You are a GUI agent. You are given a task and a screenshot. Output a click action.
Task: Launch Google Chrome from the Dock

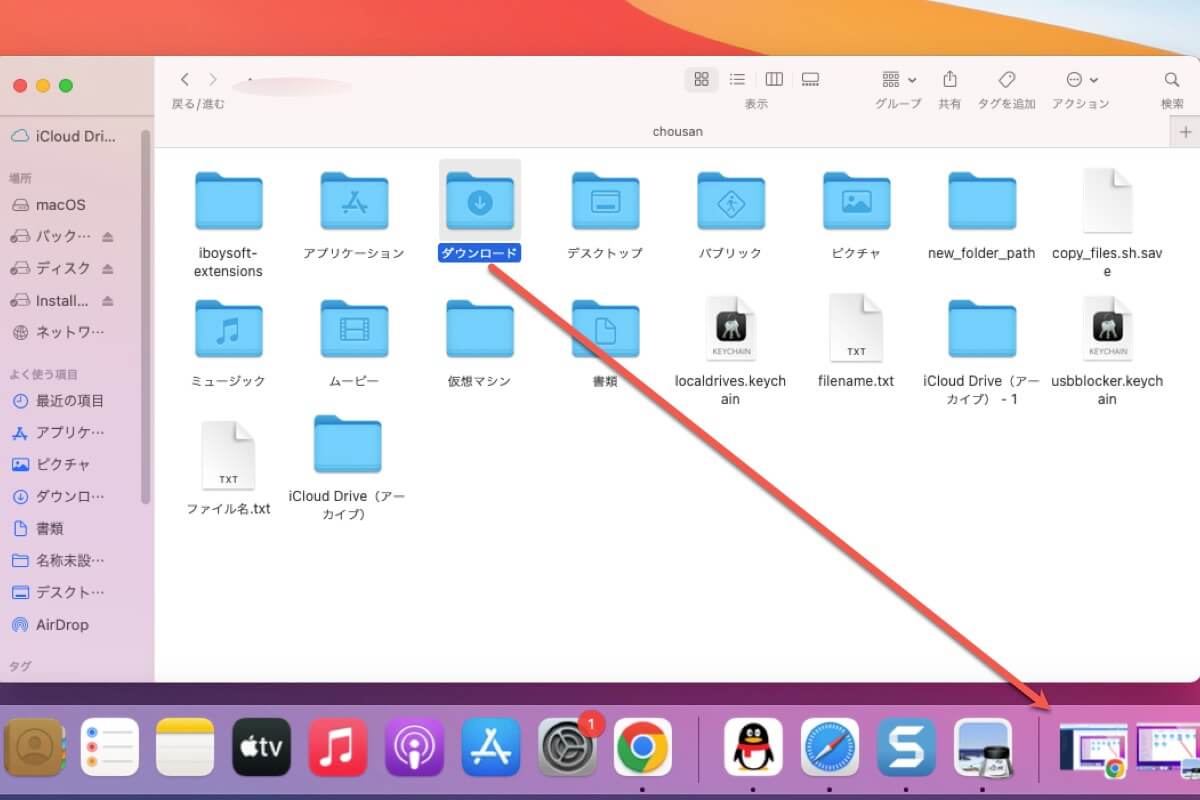pyautogui.click(x=643, y=747)
